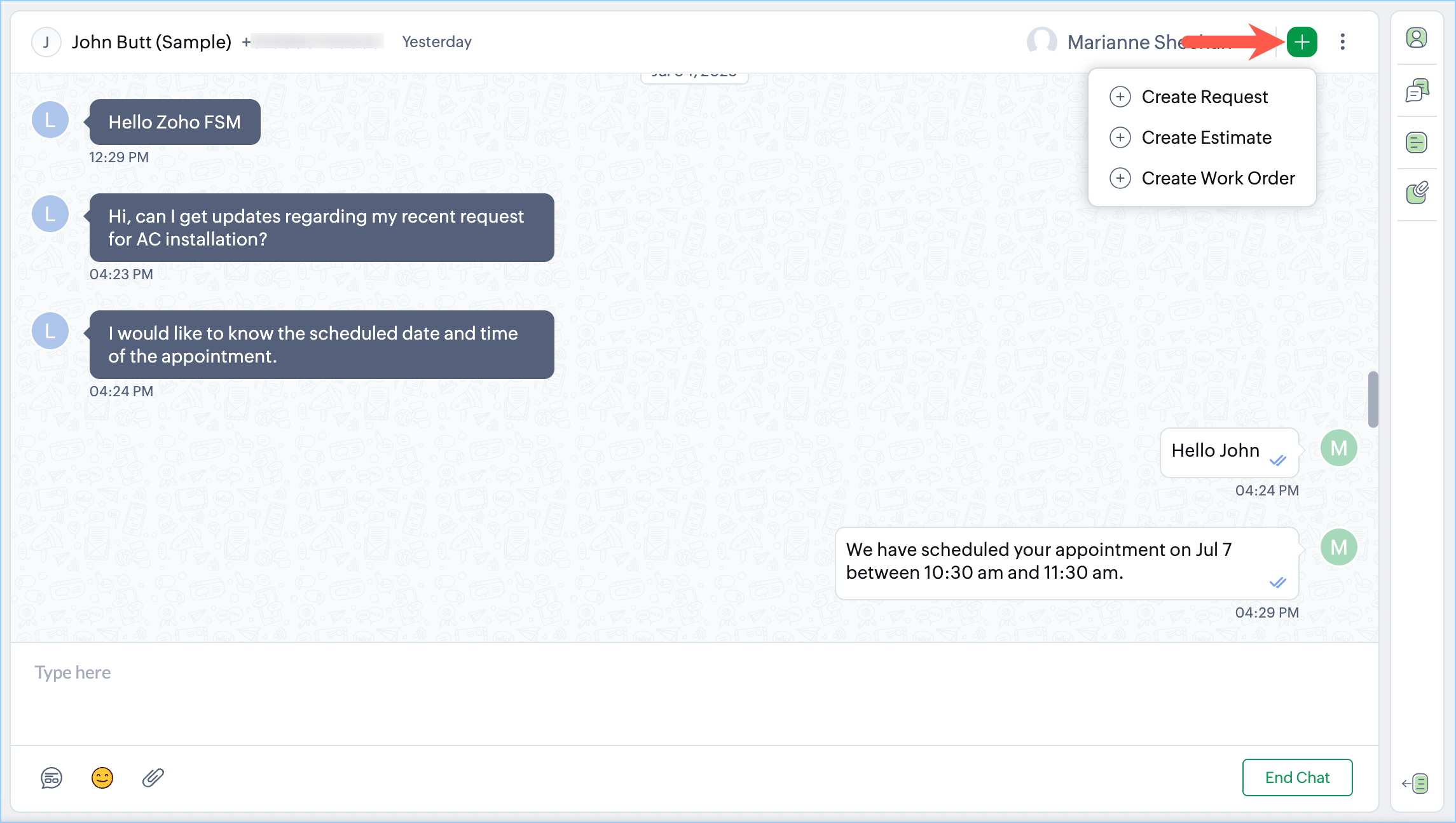The width and height of the screenshot is (1456, 823).
Task: Click the AC installation request message bubble
Action: click(x=321, y=228)
